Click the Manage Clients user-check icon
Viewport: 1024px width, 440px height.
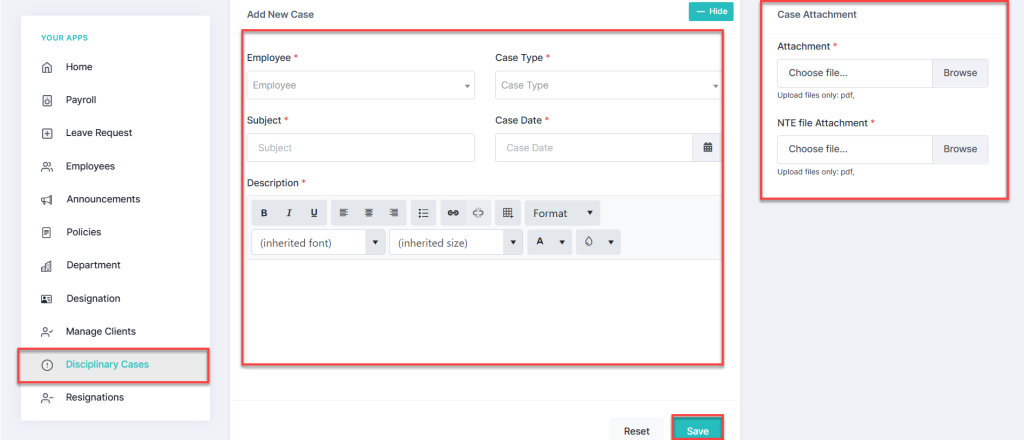coord(46,332)
